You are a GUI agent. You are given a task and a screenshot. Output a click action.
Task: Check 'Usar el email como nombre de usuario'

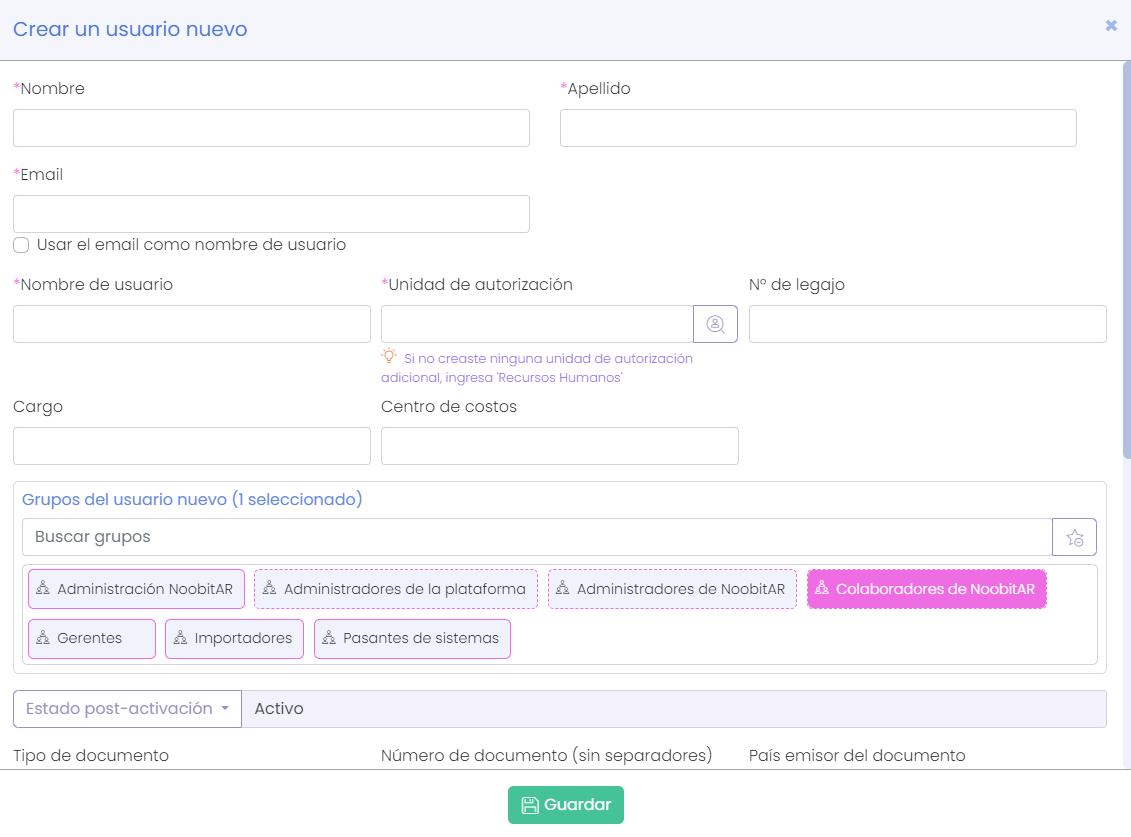click(21, 245)
